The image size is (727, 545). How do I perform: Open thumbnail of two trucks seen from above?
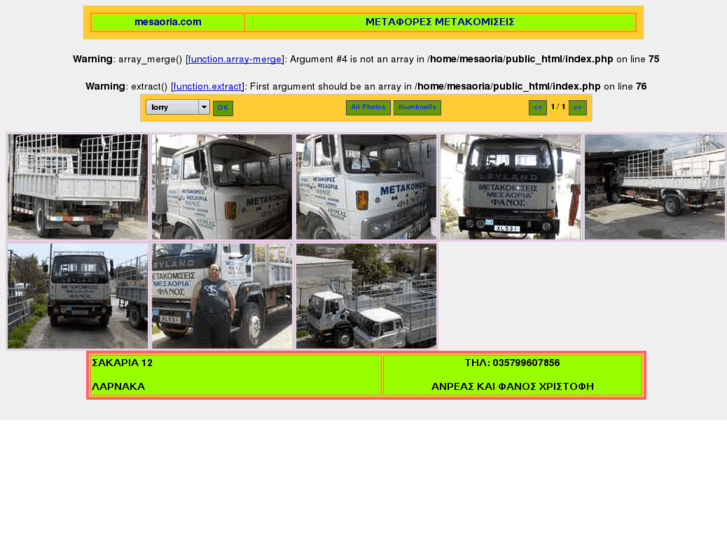click(x=366, y=296)
